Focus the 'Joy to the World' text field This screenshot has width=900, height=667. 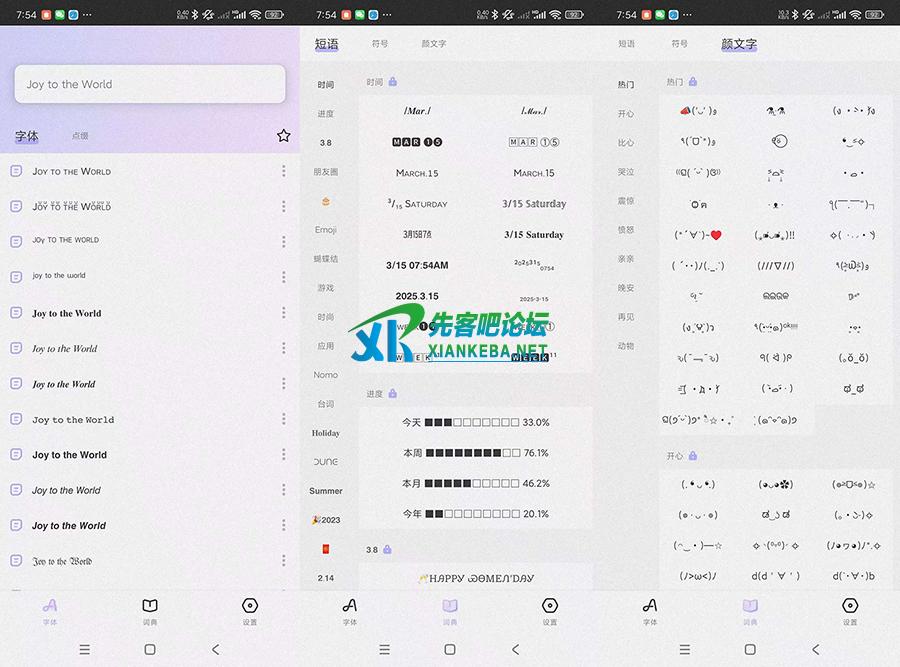click(x=150, y=85)
